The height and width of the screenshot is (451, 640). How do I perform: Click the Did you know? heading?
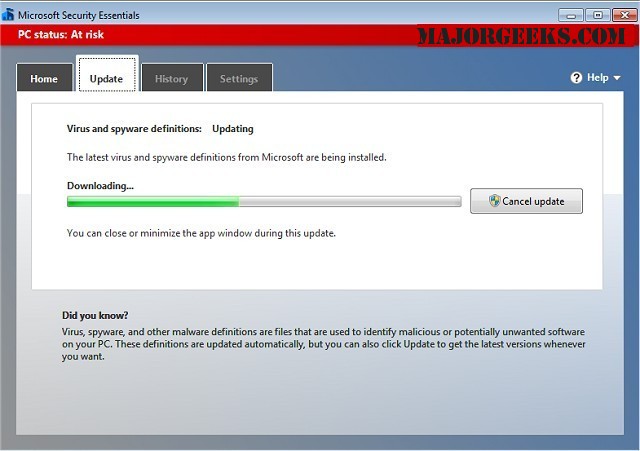click(x=95, y=315)
